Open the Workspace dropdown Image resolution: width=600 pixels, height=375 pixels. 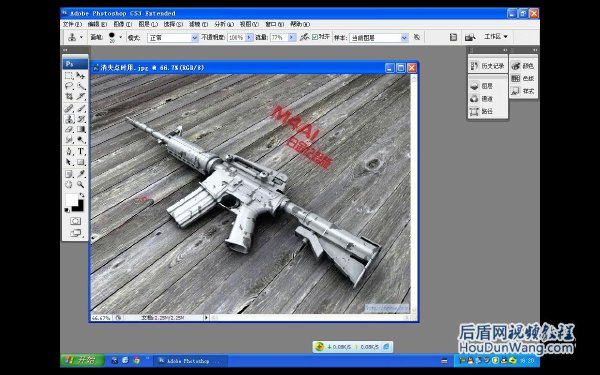pyautogui.click(x=496, y=37)
